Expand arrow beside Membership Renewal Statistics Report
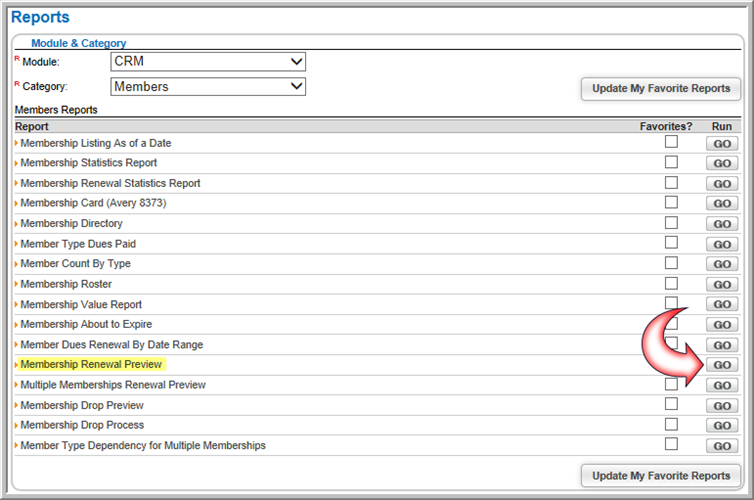 [16, 183]
